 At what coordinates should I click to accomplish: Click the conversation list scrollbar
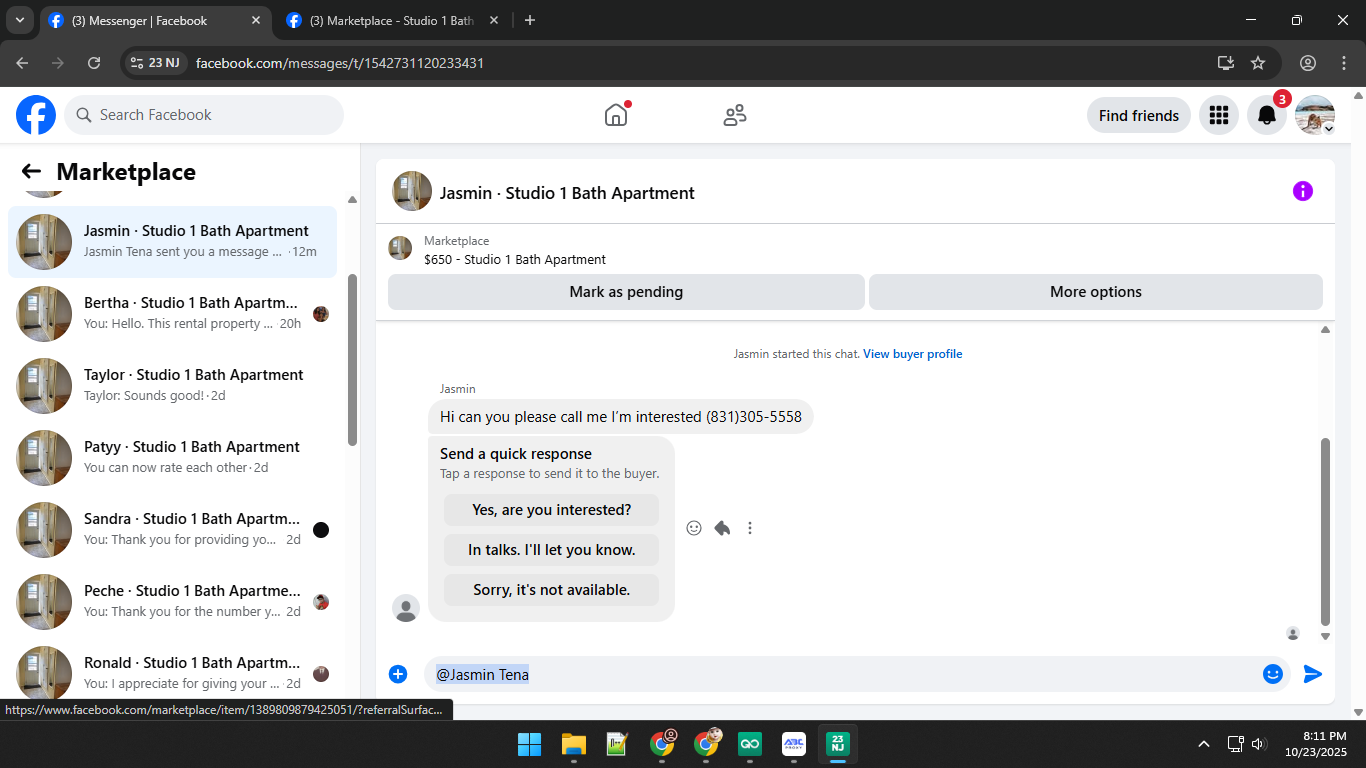pos(352,360)
